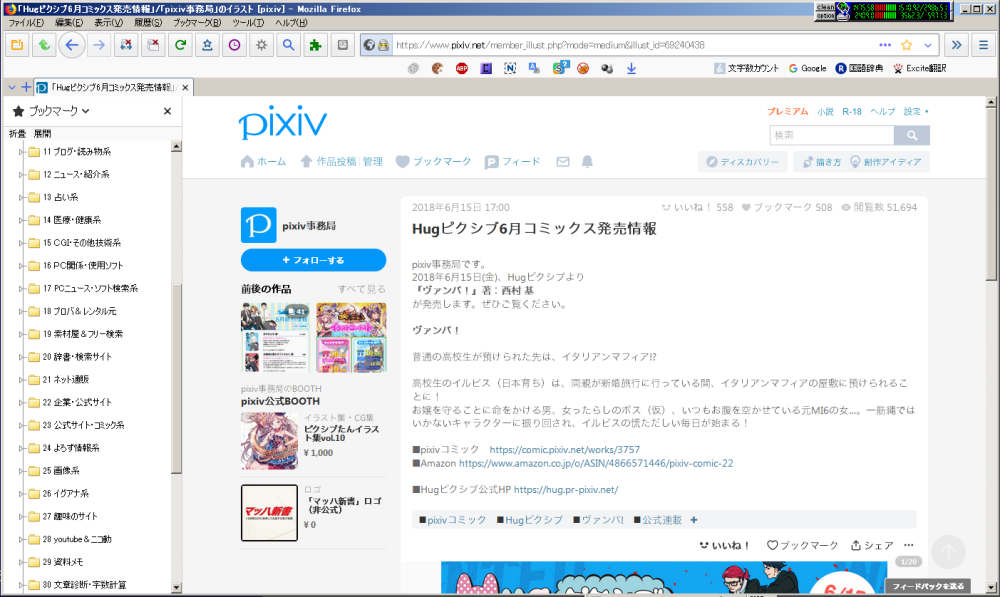Open the 設定 dropdown on pixiv
The height and width of the screenshot is (597, 1000).
click(916, 112)
